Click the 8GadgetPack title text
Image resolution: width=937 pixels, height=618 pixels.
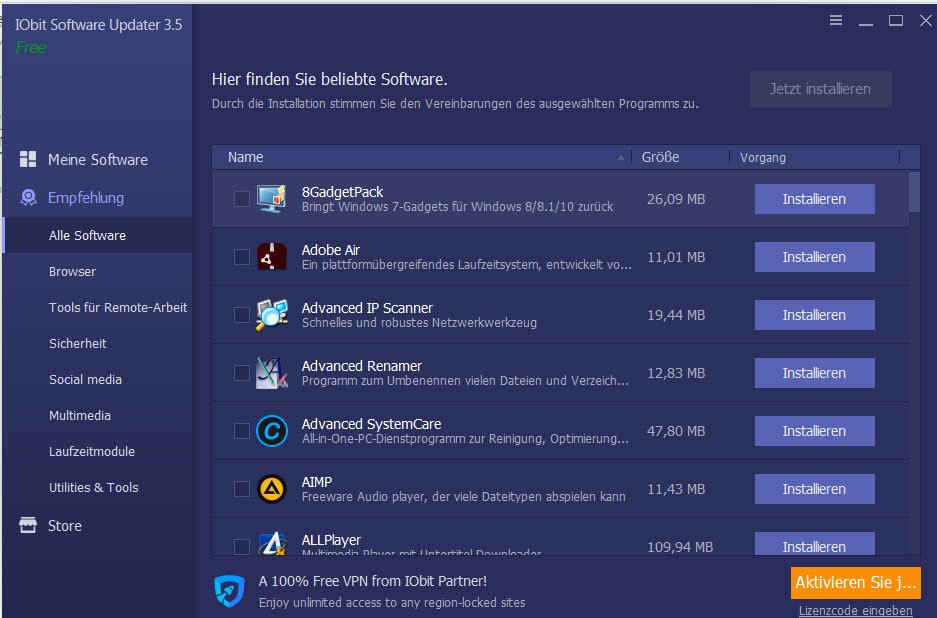pyautogui.click(x=342, y=192)
